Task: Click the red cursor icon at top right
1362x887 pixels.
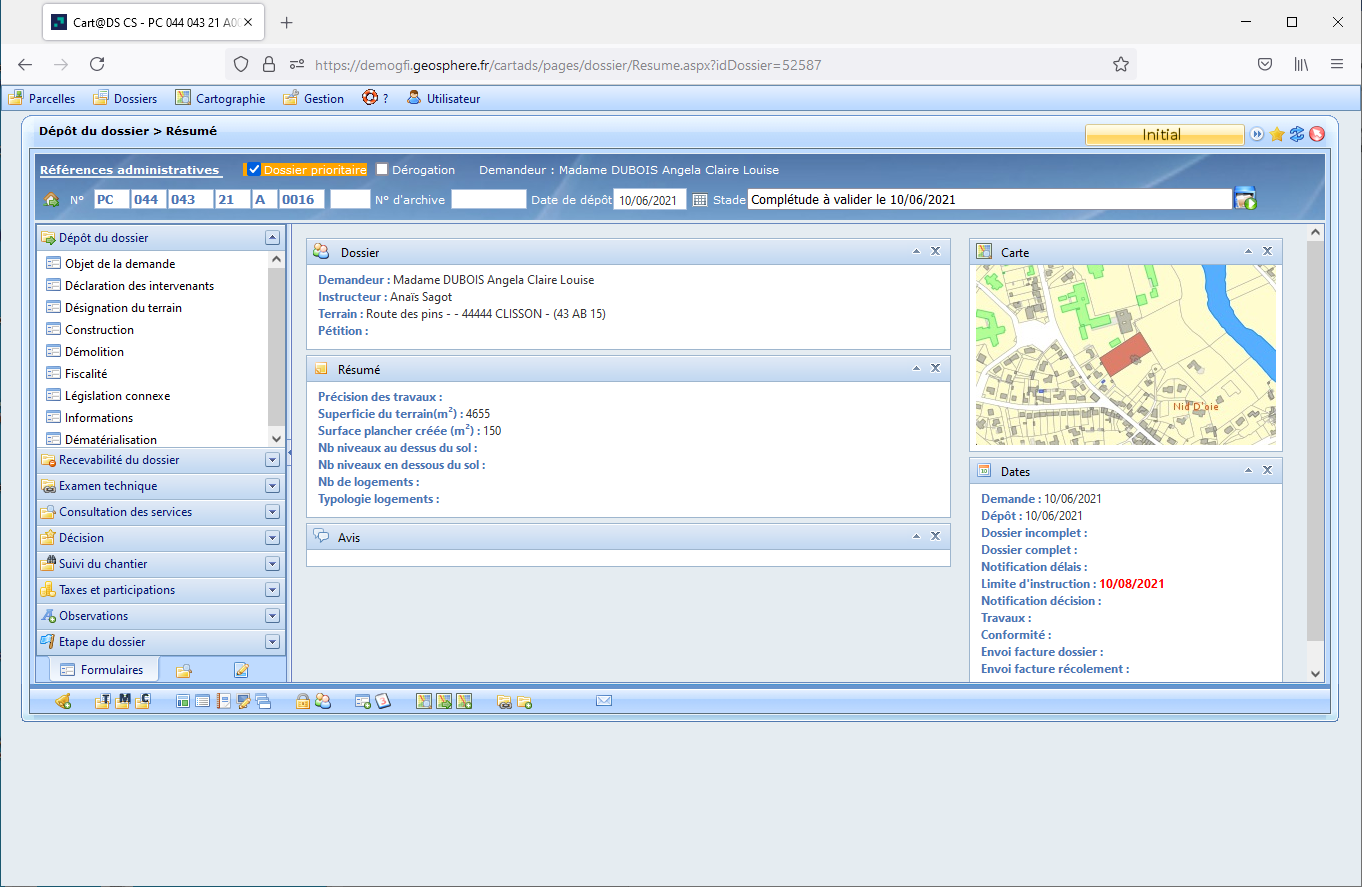Action: (x=1316, y=135)
